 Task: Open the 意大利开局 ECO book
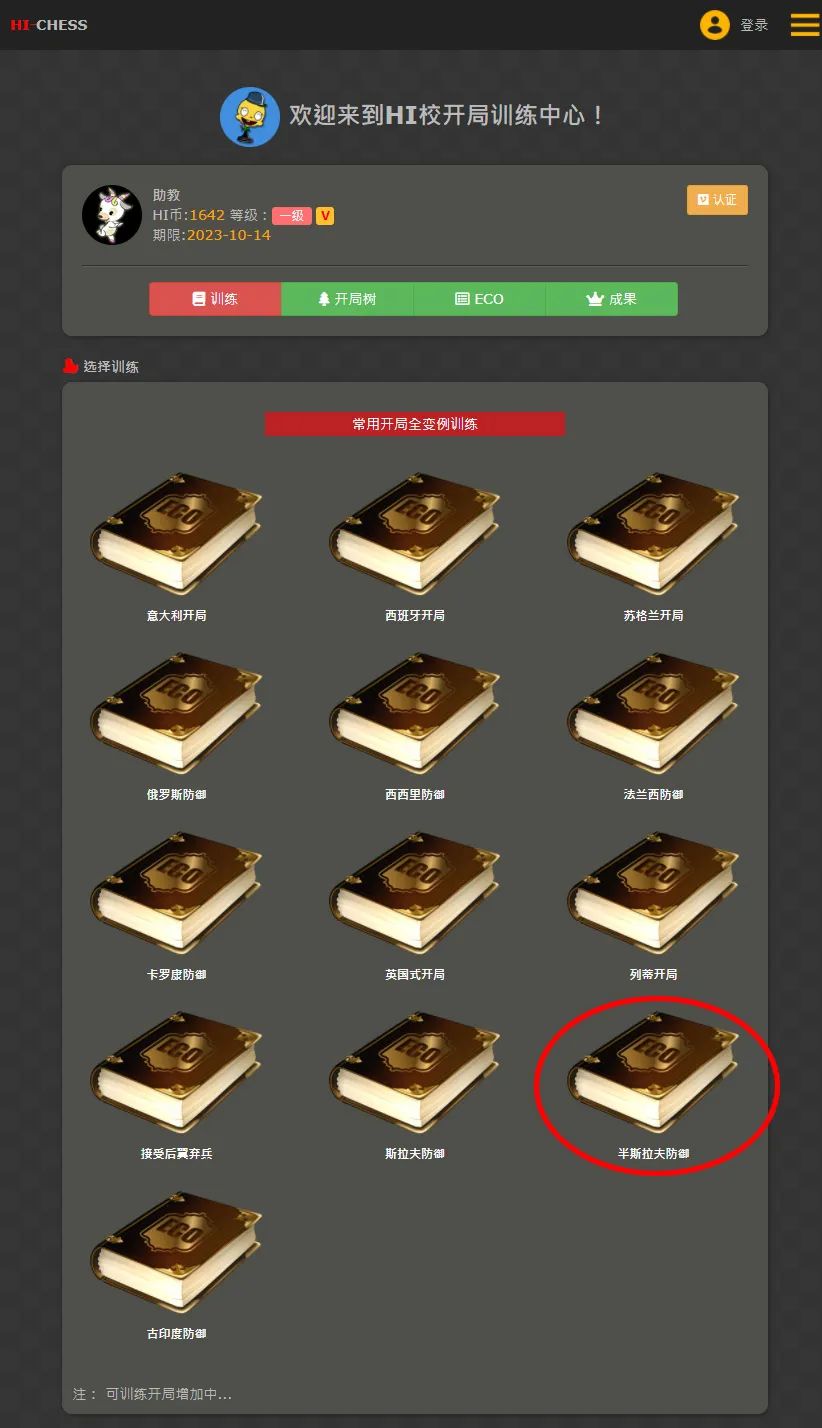(x=176, y=533)
